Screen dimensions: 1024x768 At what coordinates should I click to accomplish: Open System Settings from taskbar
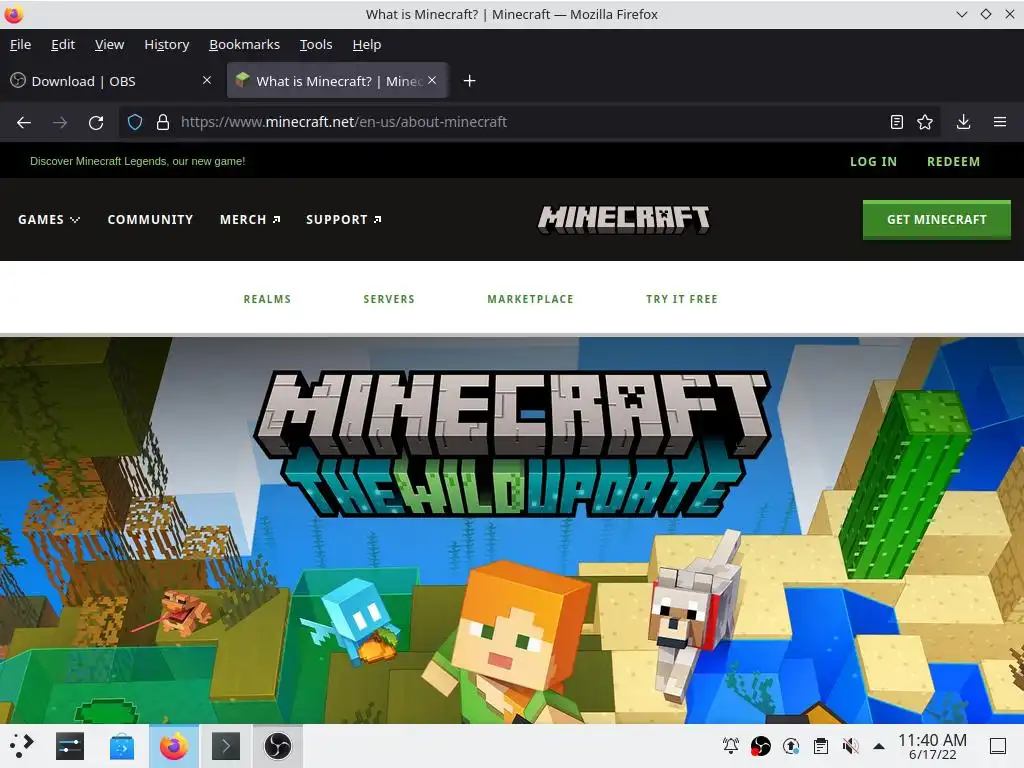click(70, 746)
